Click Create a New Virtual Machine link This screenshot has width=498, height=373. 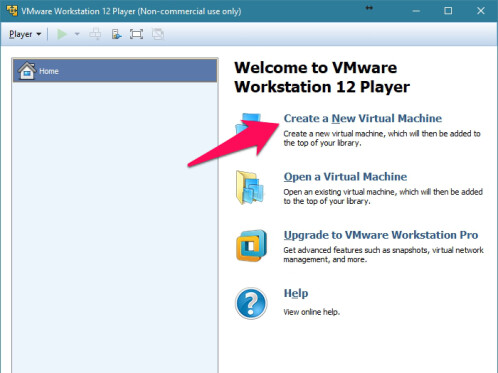[363, 118]
